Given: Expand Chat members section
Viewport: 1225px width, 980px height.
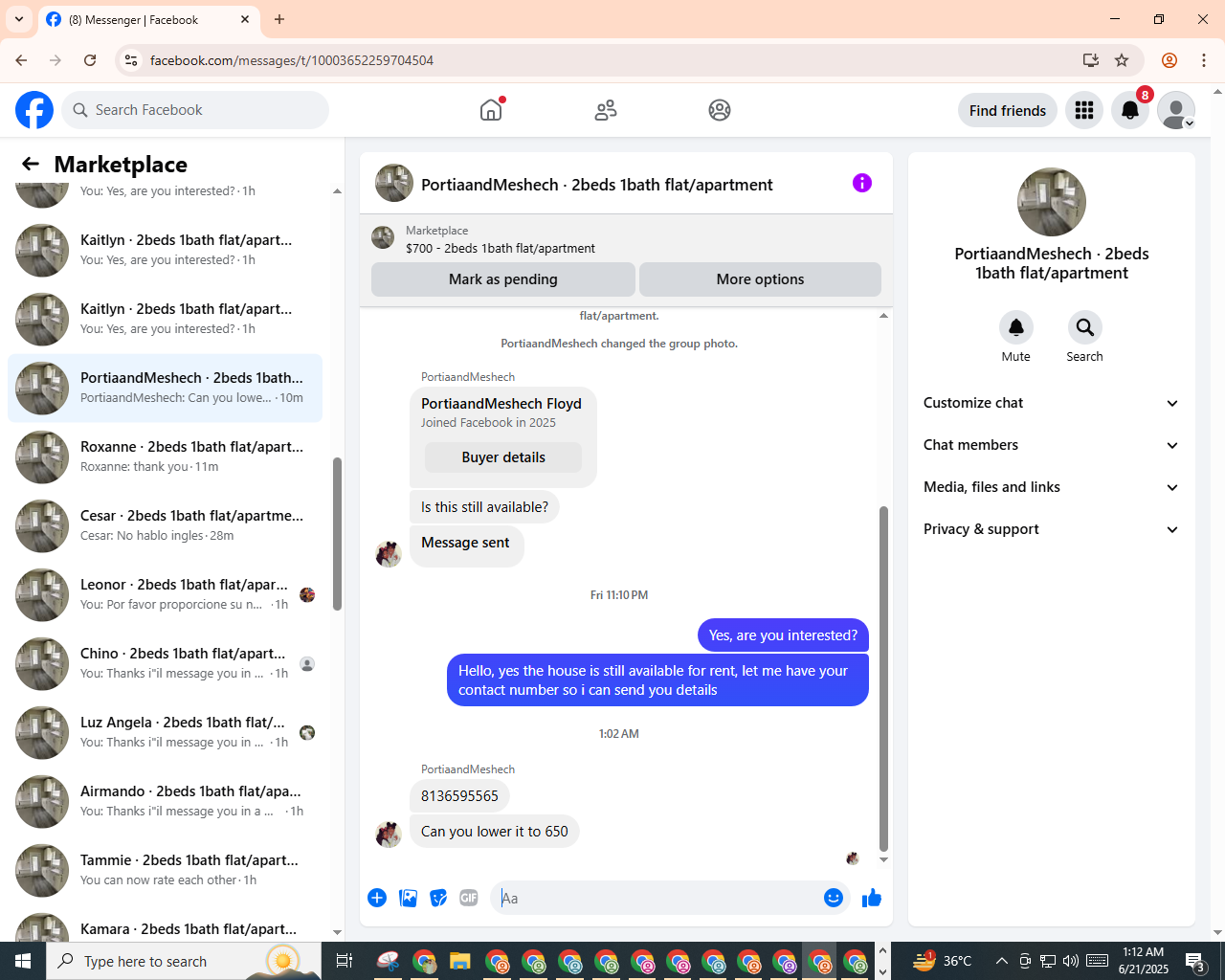Looking at the screenshot, I should tap(1052, 445).
